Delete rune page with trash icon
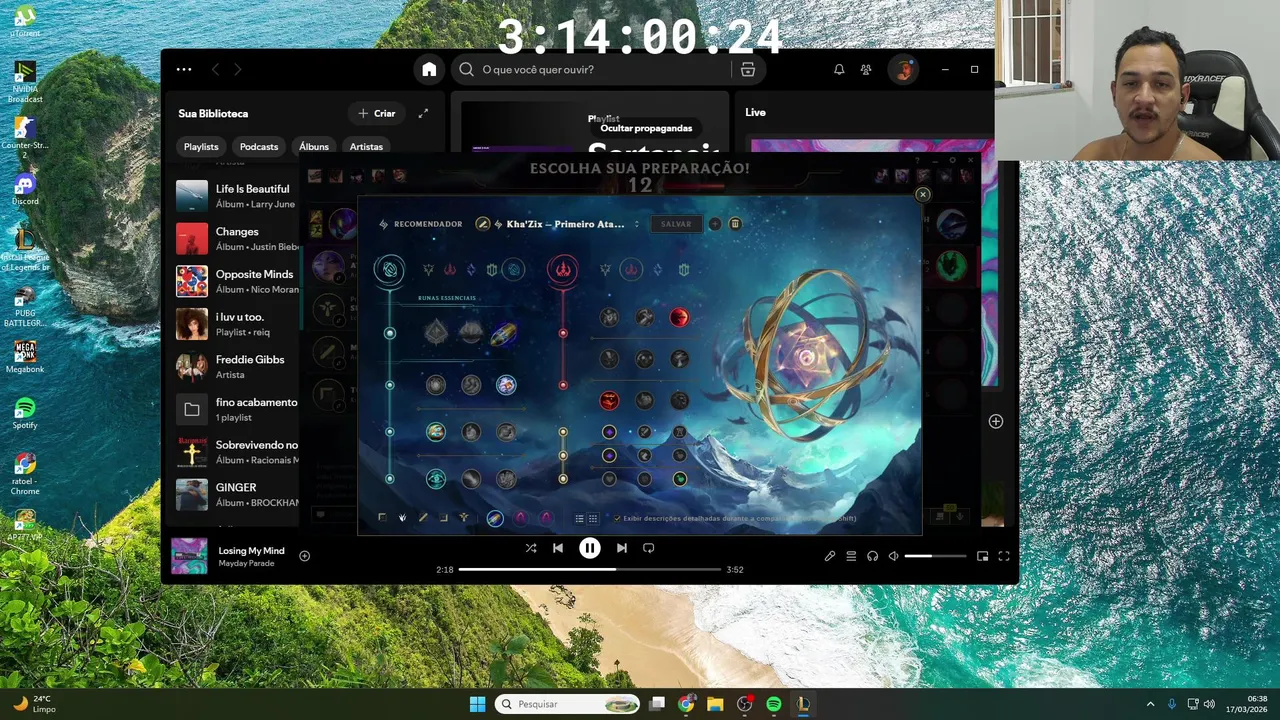 pyautogui.click(x=735, y=224)
